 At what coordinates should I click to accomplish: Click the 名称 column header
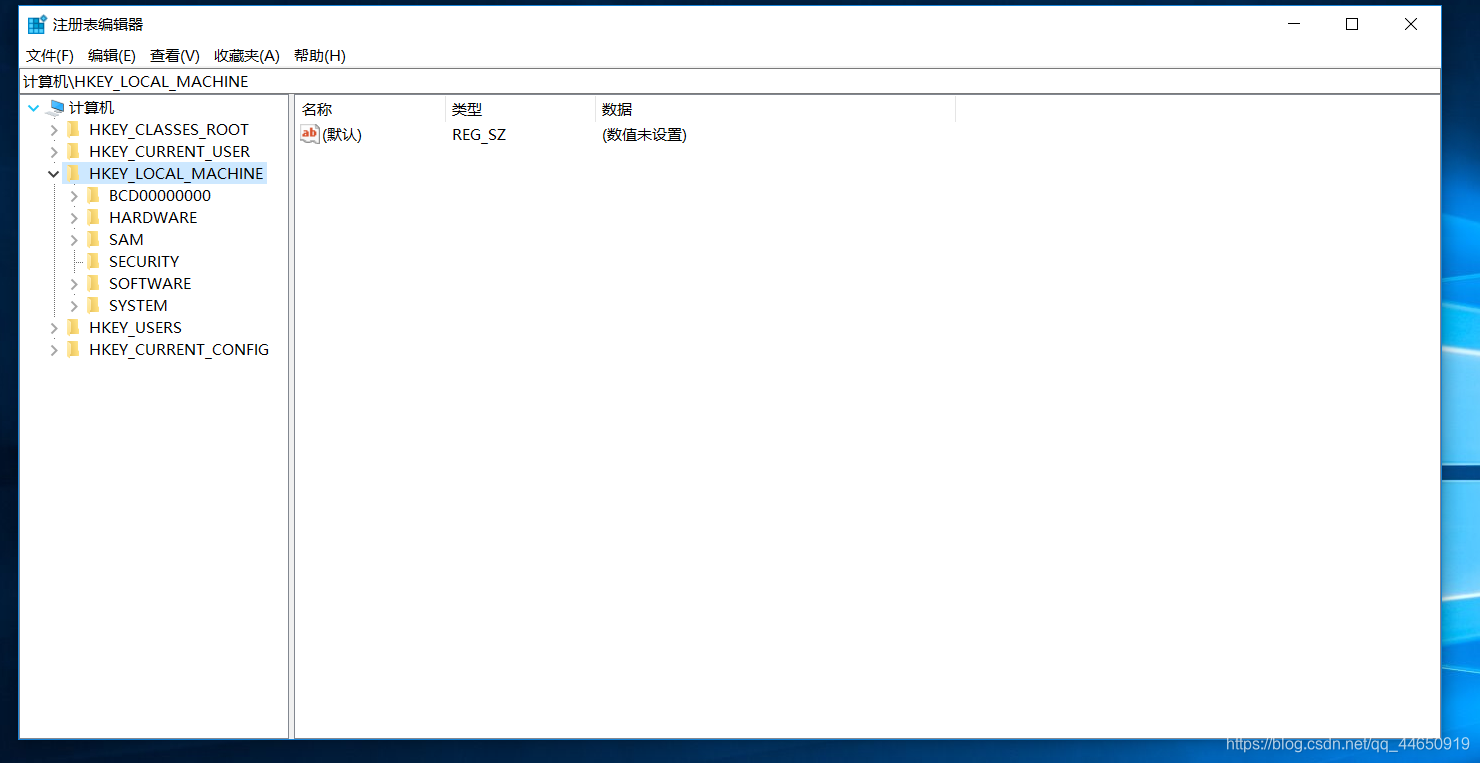pos(370,110)
